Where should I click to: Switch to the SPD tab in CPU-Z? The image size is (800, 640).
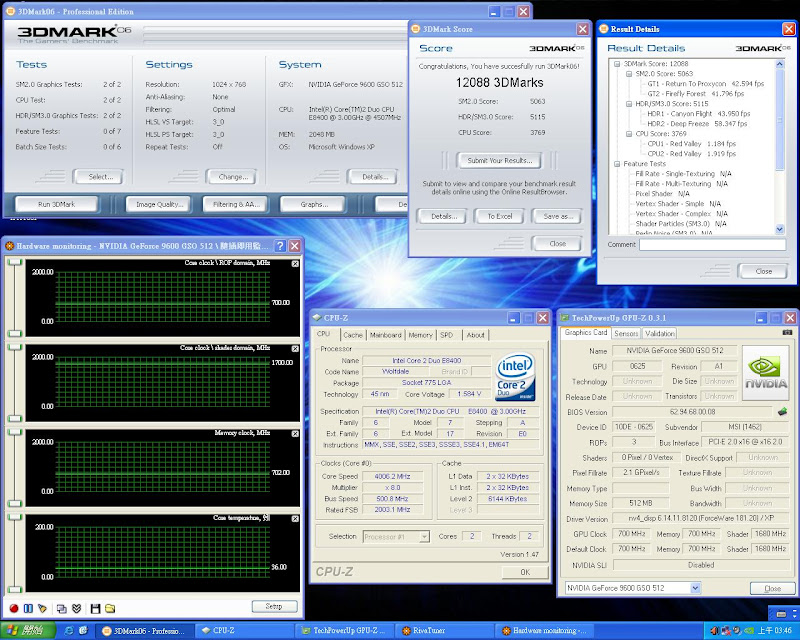446,335
